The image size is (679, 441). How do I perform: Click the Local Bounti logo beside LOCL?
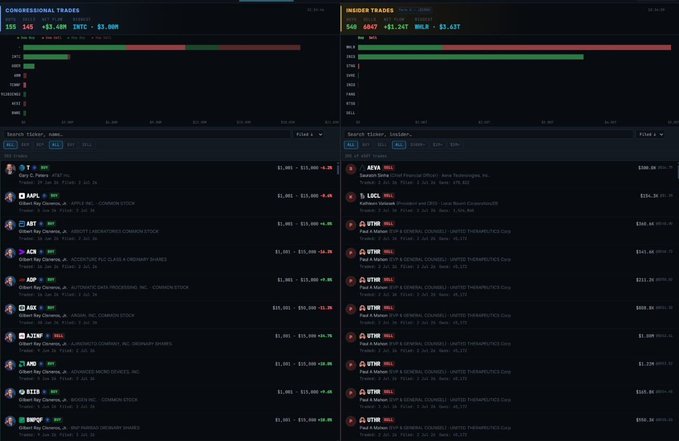pos(362,196)
